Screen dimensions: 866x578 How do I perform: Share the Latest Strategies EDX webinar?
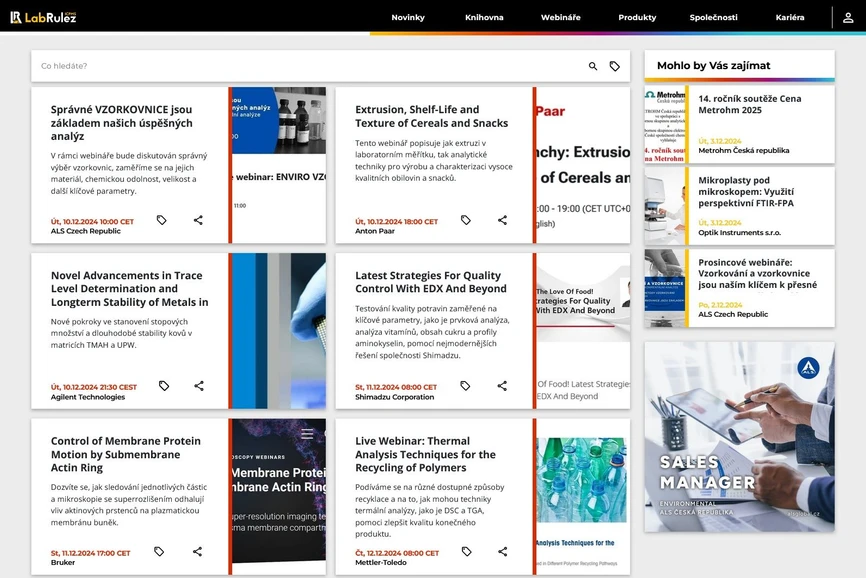502,386
